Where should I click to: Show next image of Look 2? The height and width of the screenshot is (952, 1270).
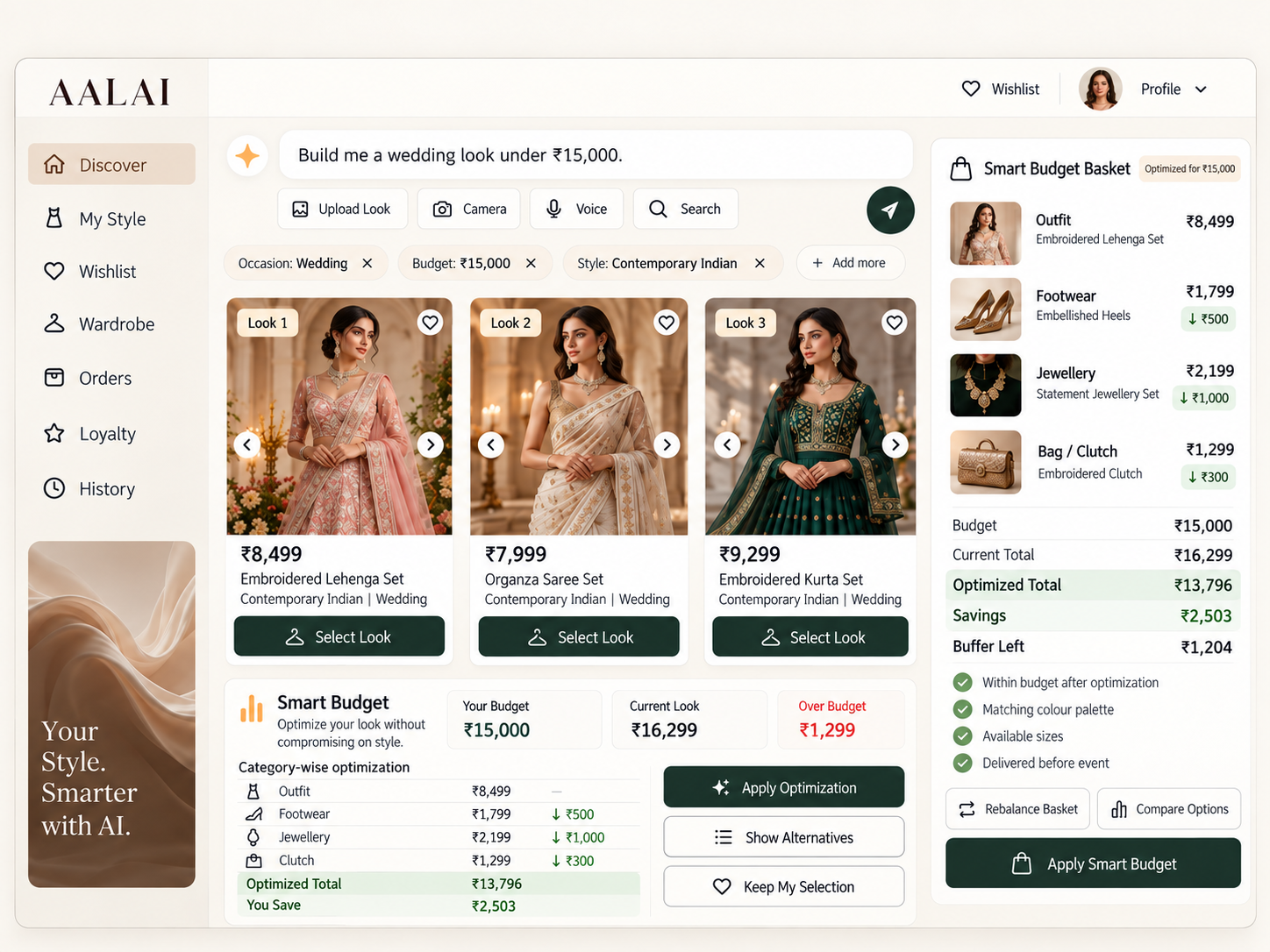(x=667, y=444)
